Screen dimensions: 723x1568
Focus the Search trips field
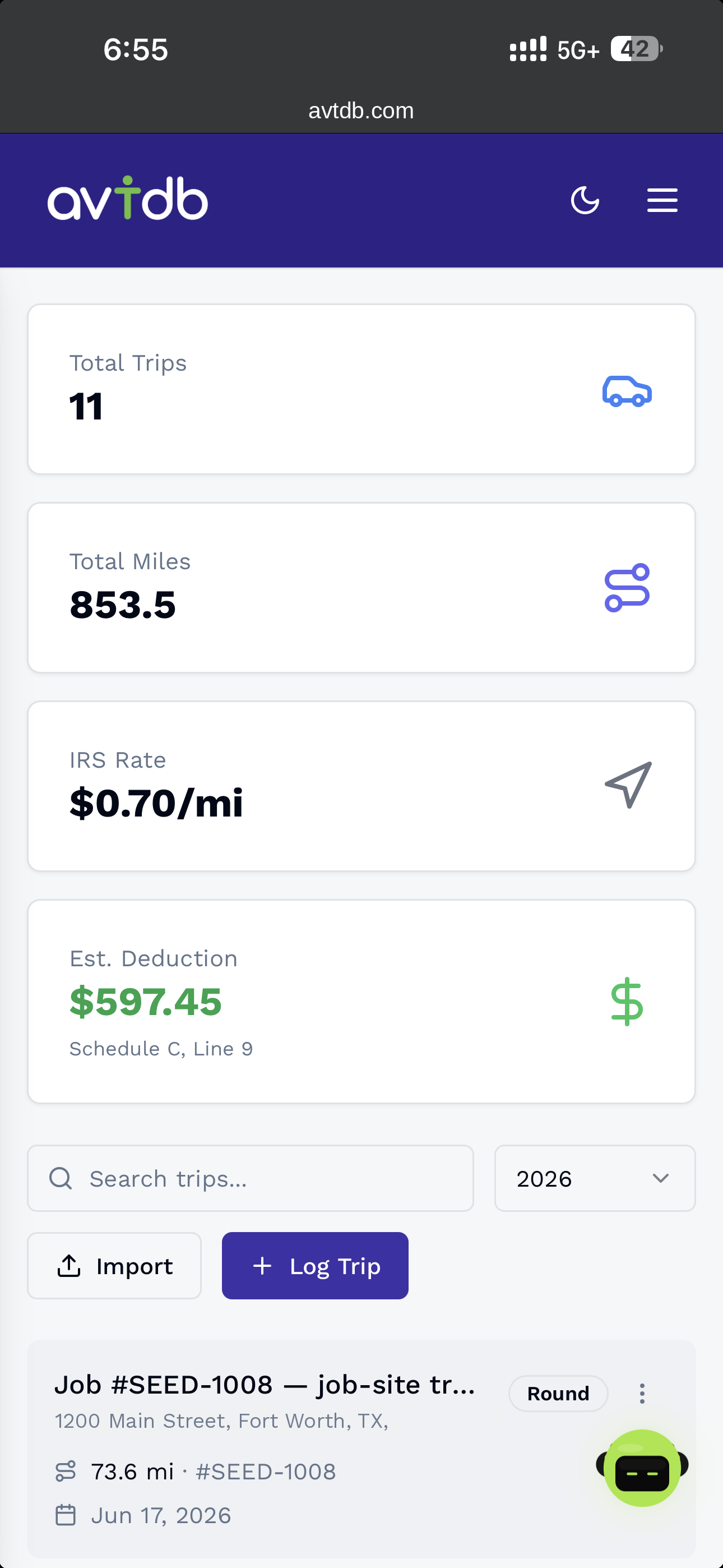251,1178
